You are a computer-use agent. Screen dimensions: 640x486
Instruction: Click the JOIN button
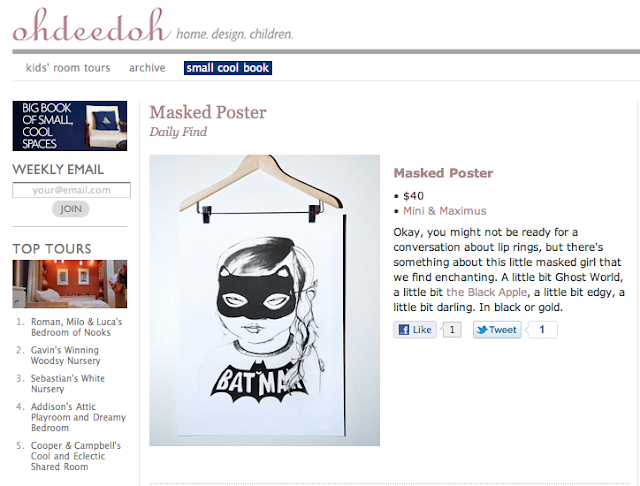(71, 209)
